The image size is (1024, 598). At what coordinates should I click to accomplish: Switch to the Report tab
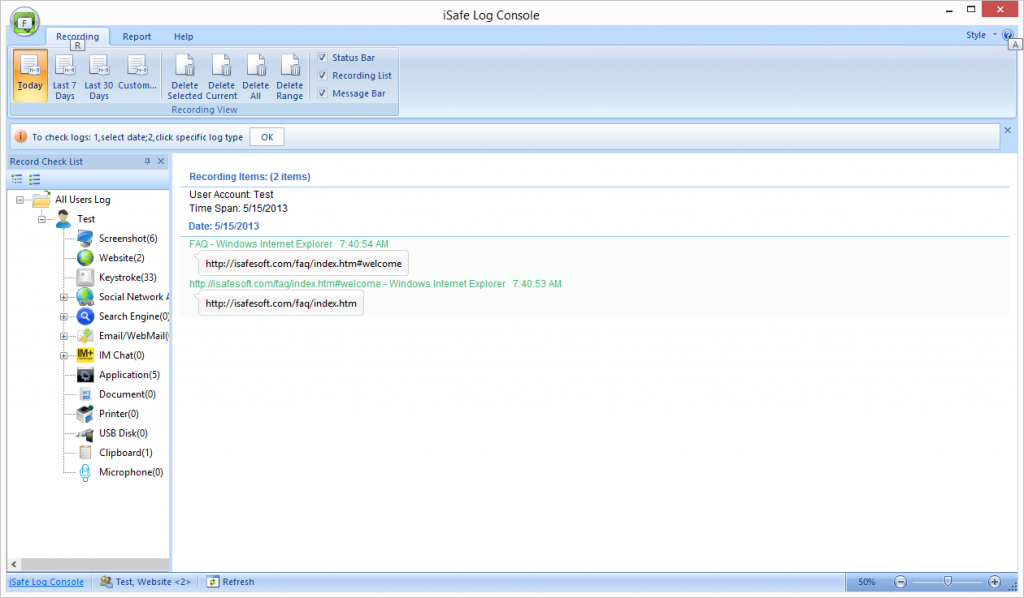point(137,37)
